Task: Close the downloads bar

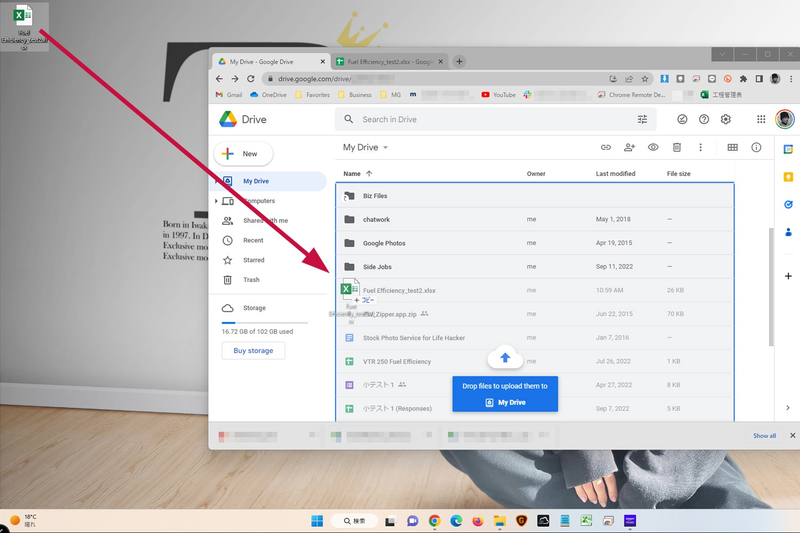Action: coord(792,436)
